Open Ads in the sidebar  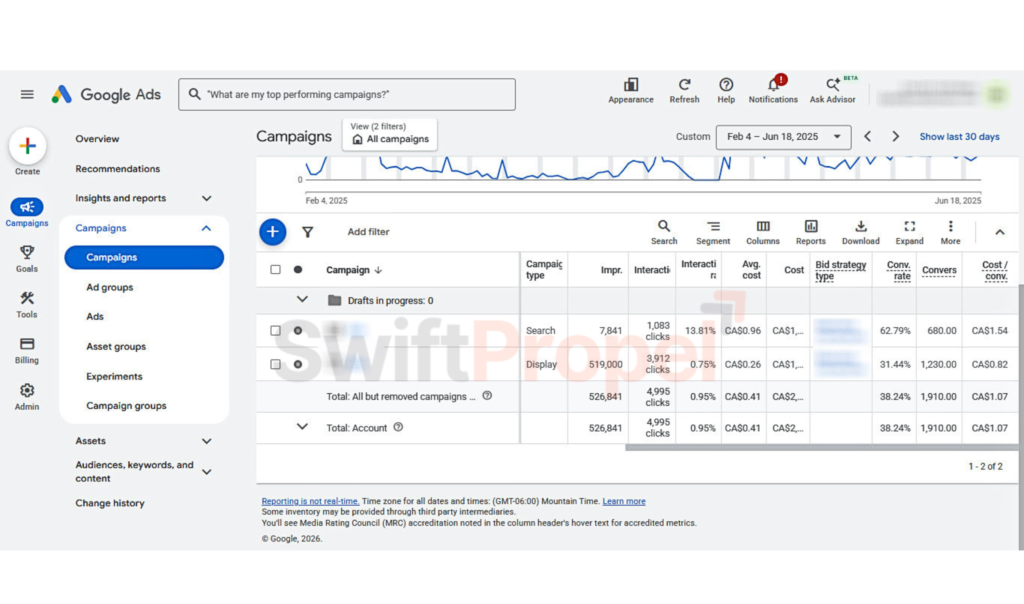pyautogui.click(x=95, y=317)
